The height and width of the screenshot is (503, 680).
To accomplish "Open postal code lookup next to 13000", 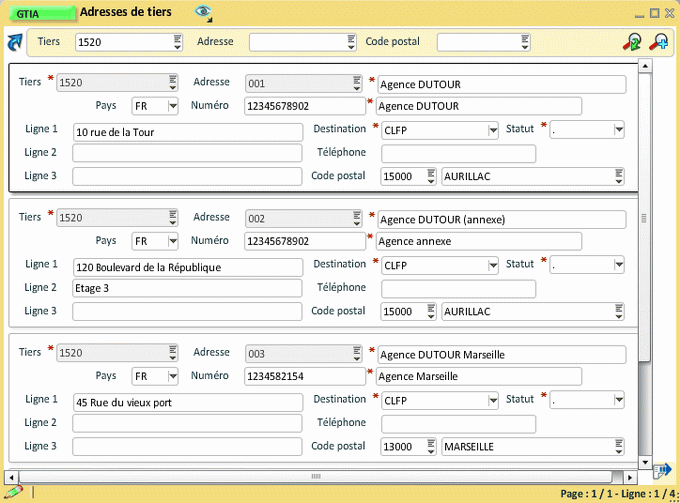I will pos(431,447).
